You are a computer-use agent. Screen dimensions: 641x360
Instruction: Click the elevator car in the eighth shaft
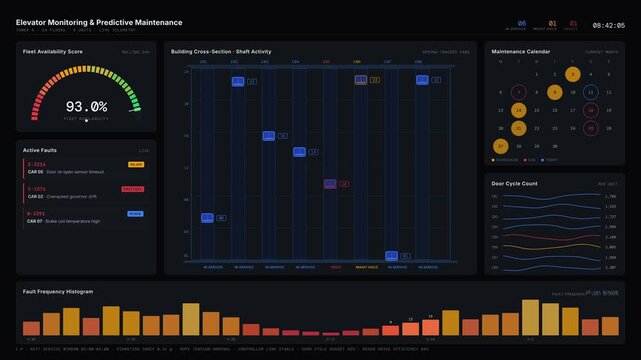coord(422,80)
